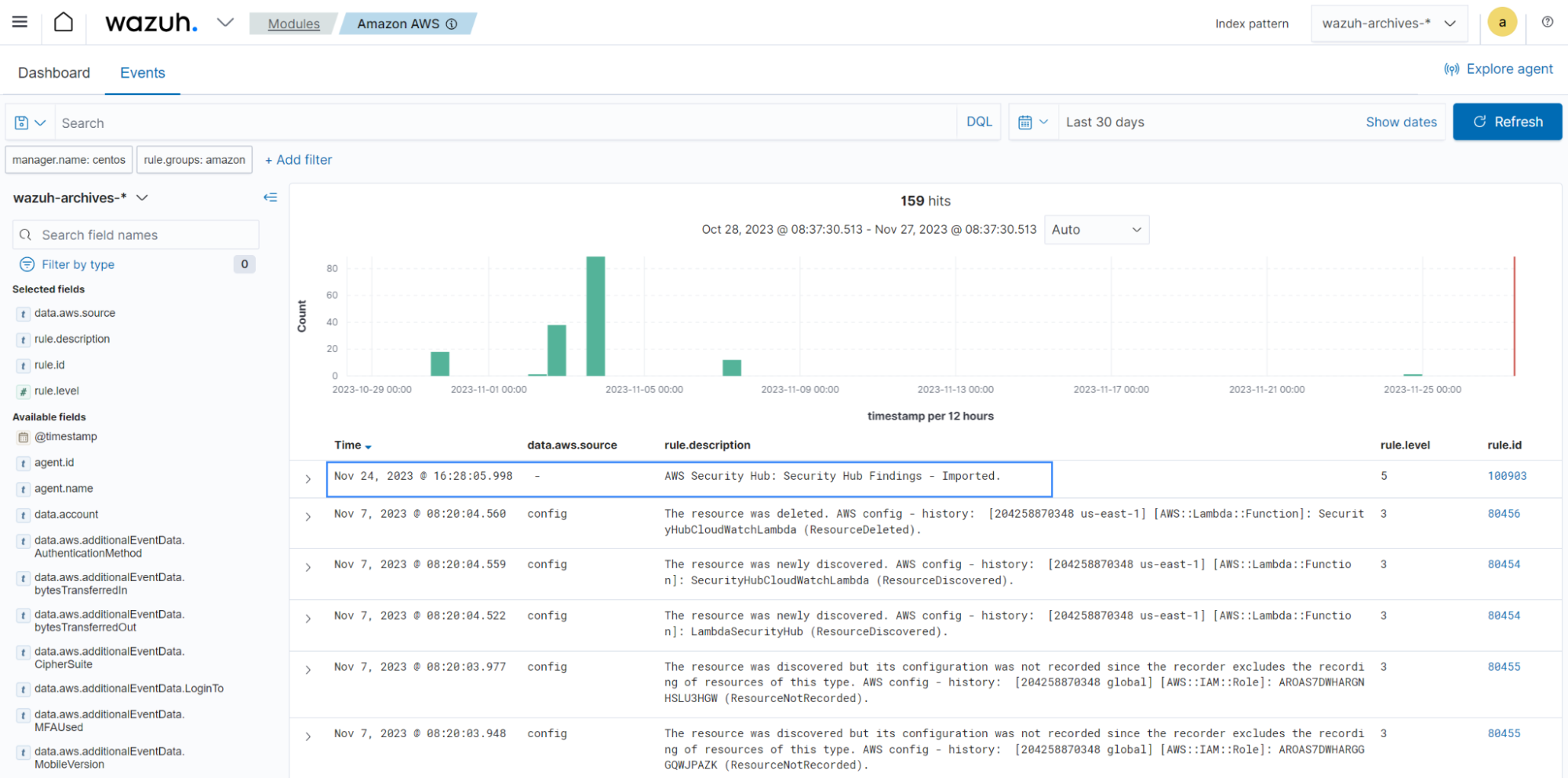Click Add filter link
The height and width of the screenshot is (778, 1568).
298,160
